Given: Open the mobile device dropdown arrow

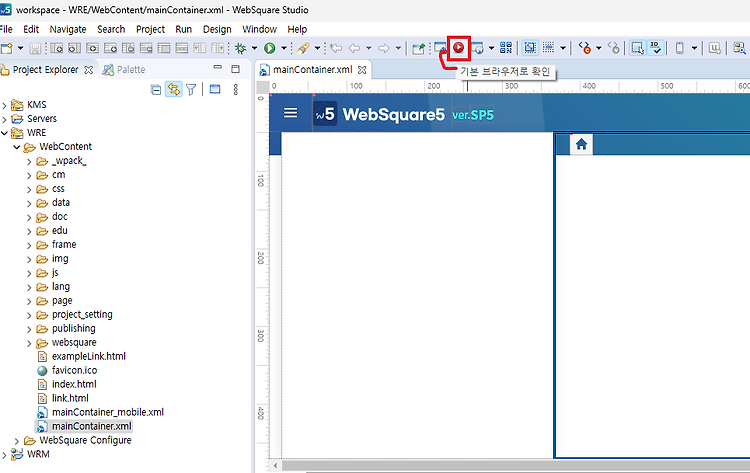Looking at the screenshot, I should point(694,48).
